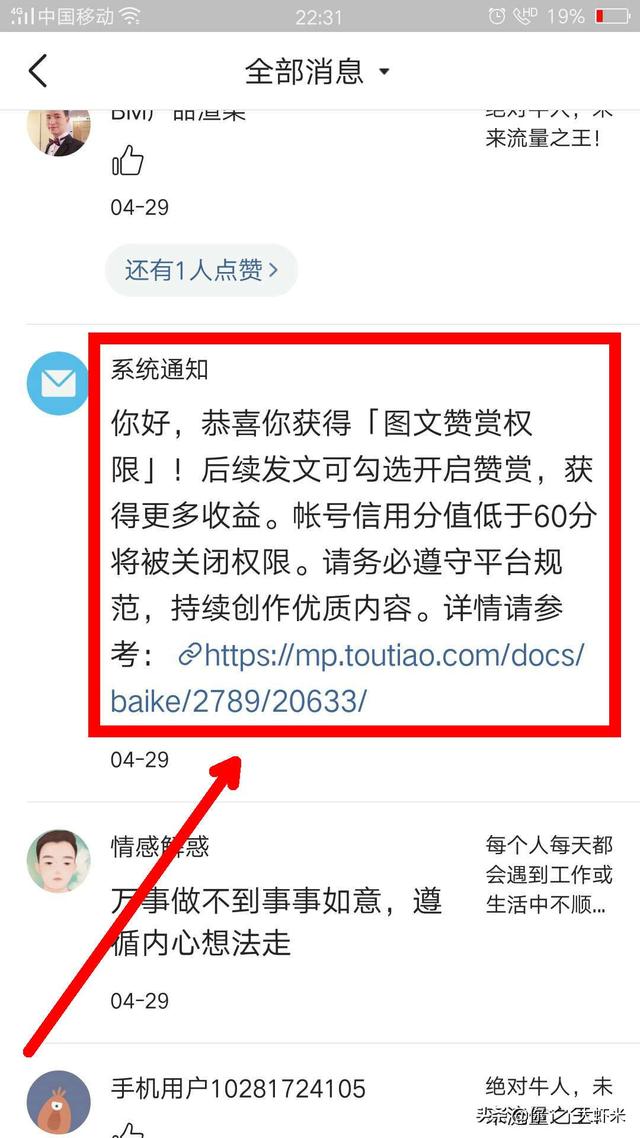The height and width of the screenshot is (1138, 640).
Task: Open the bow-tie man's profile avatar
Action: [x=59, y=131]
